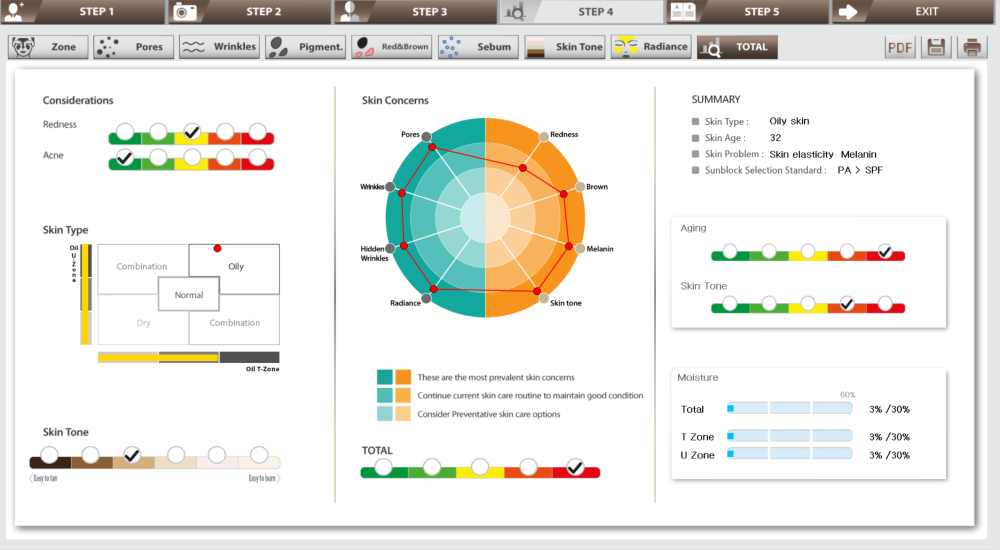Click the printer icon
The width and height of the screenshot is (1000, 550).
pyautogui.click(x=971, y=47)
